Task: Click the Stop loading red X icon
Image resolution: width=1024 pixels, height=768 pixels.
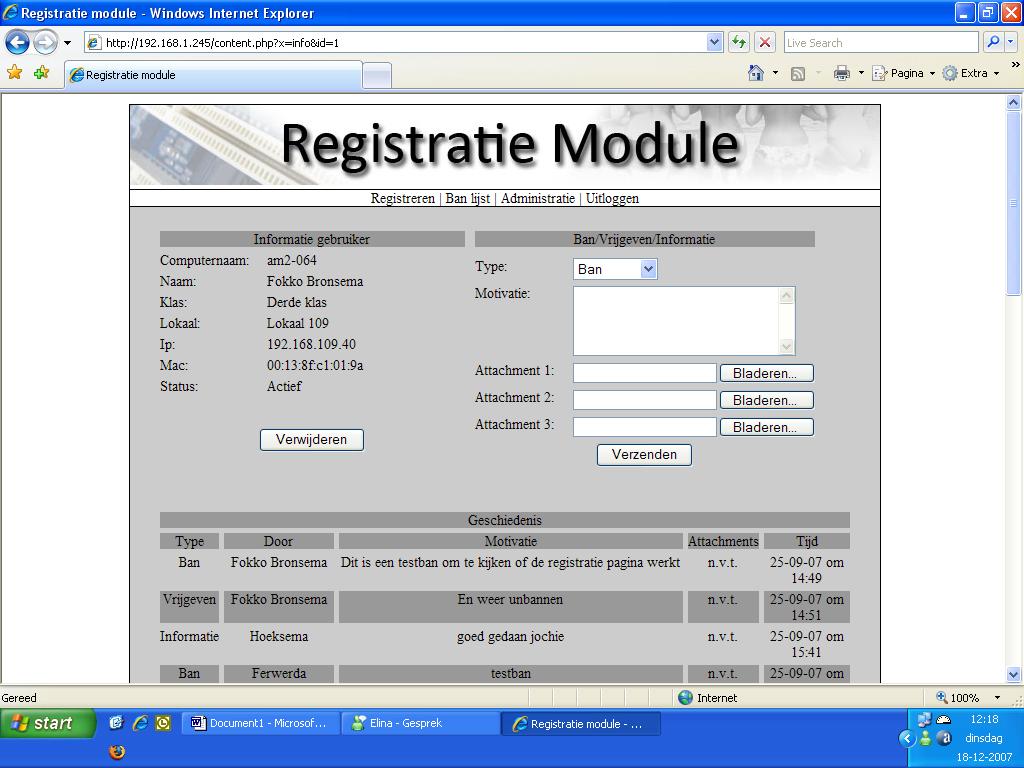Action: coord(765,42)
